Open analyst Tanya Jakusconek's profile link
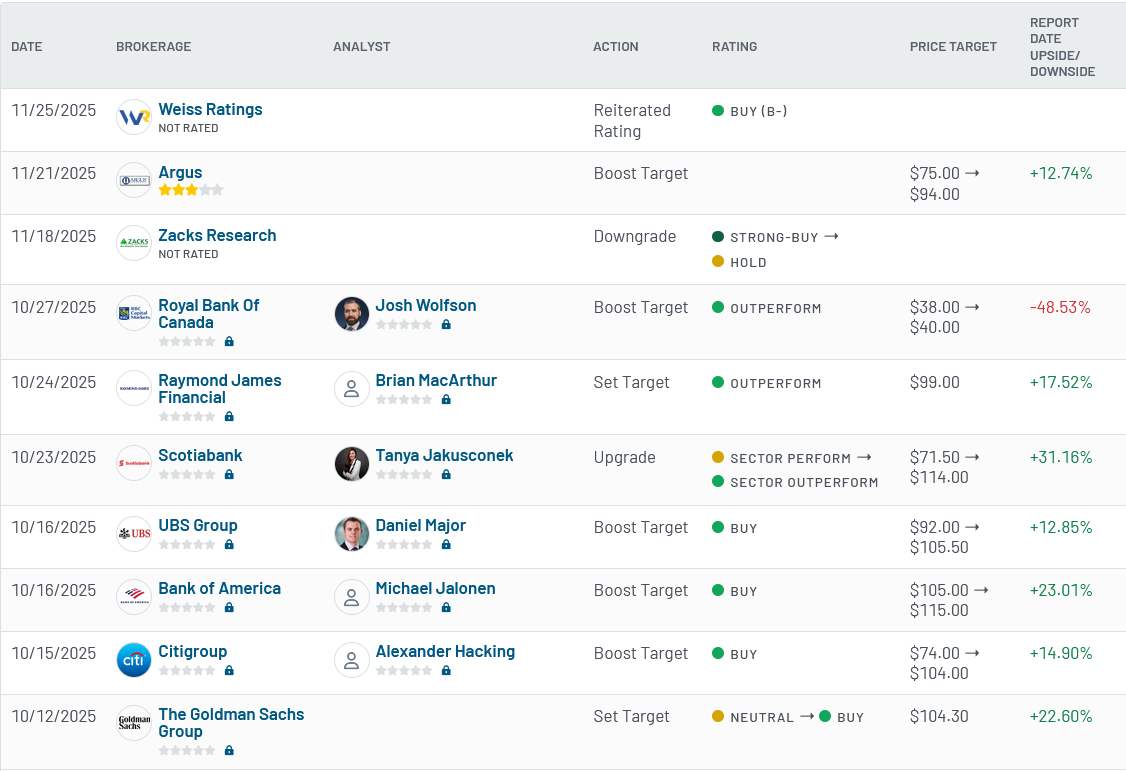Image resolution: width=1126 pixels, height=771 pixels. pyautogui.click(x=445, y=455)
